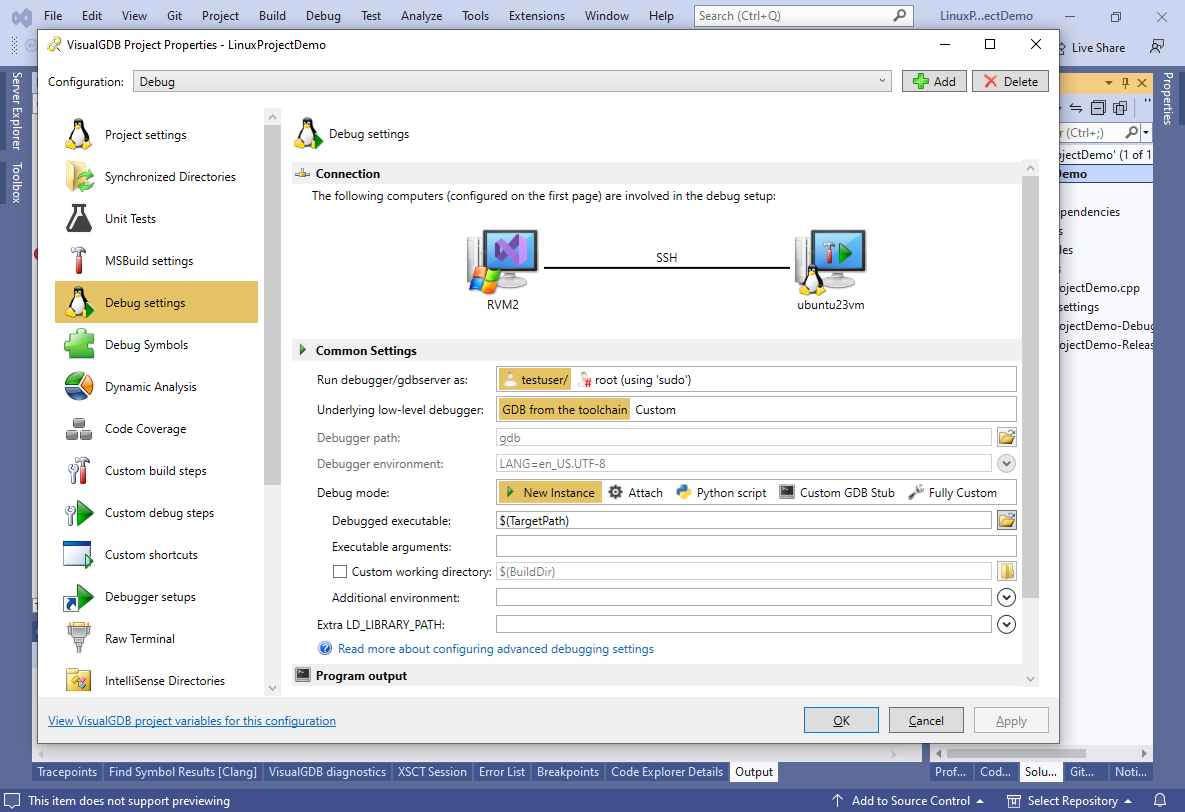Choose GDB from the toolchain
This screenshot has height=812, width=1185.
click(x=565, y=410)
